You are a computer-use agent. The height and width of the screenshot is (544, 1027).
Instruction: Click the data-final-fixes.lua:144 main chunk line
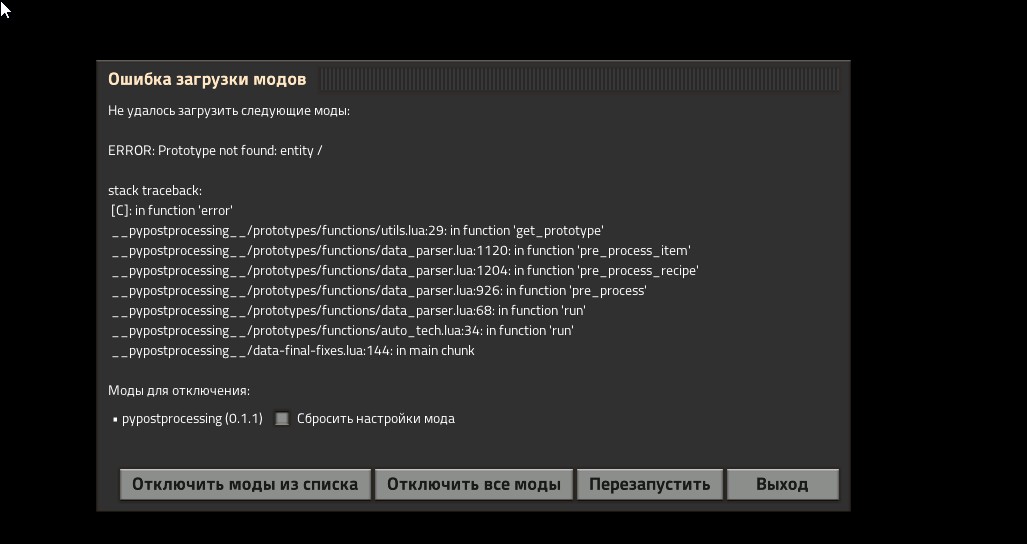293,350
